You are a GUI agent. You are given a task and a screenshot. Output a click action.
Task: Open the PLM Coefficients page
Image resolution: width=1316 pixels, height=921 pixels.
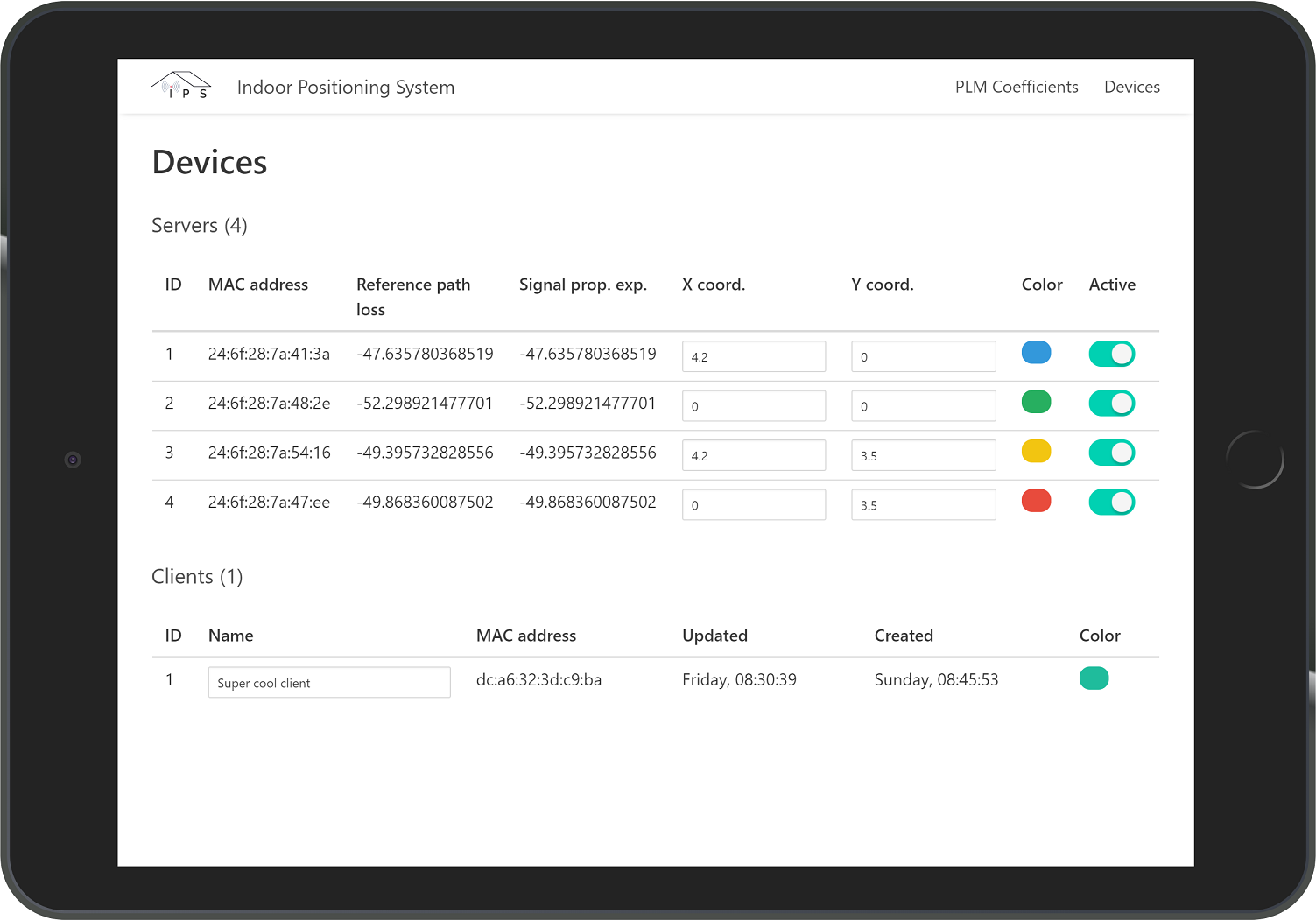click(x=1016, y=87)
